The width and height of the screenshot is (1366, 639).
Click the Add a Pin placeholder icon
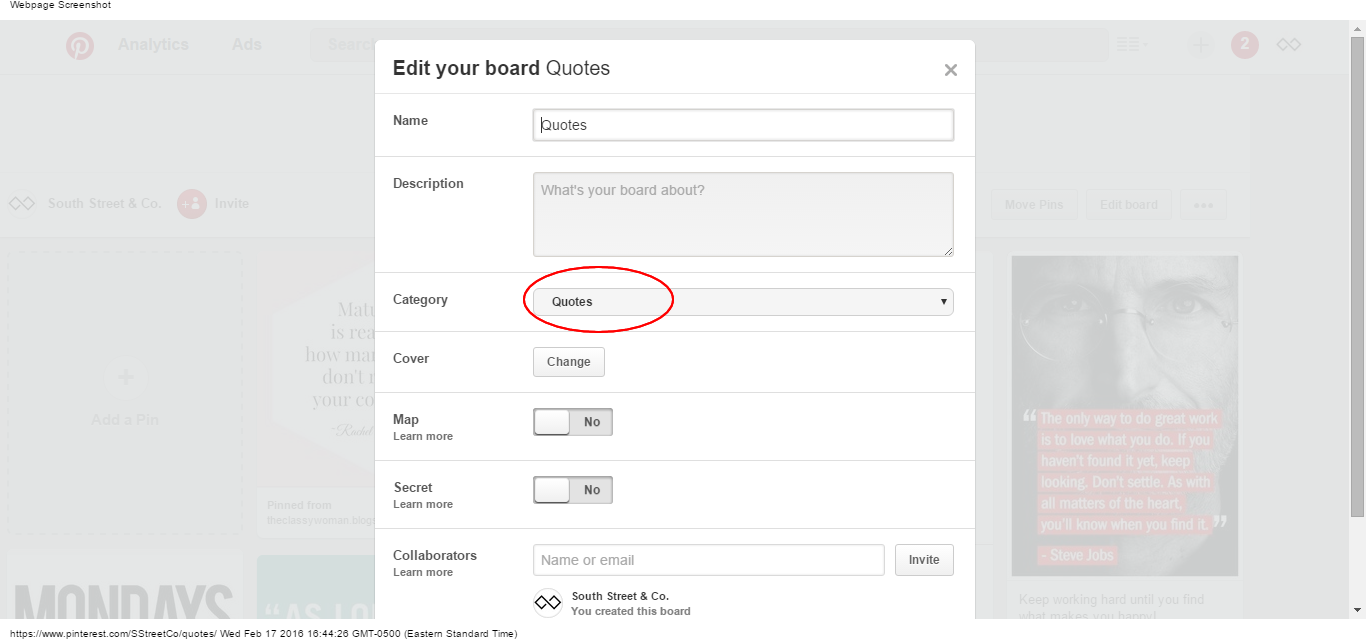coord(124,377)
